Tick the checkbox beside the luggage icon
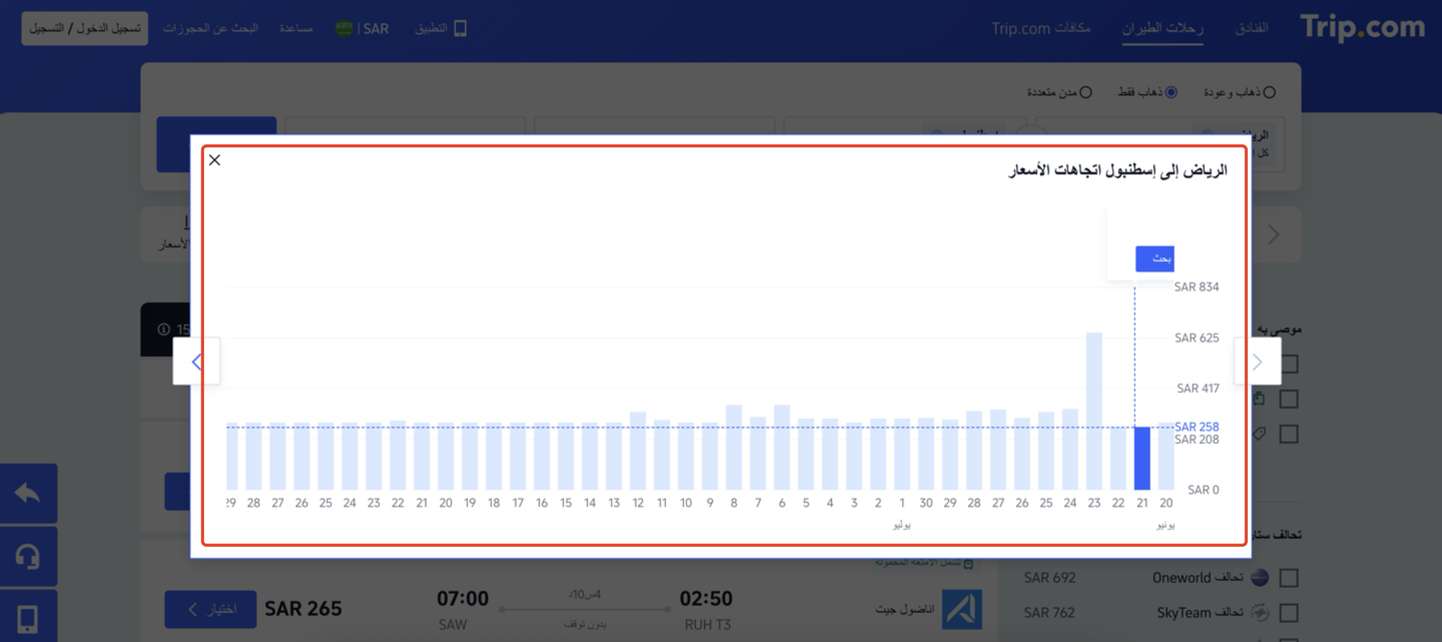This screenshot has width=1442, height=642. tap(1289, 399)
